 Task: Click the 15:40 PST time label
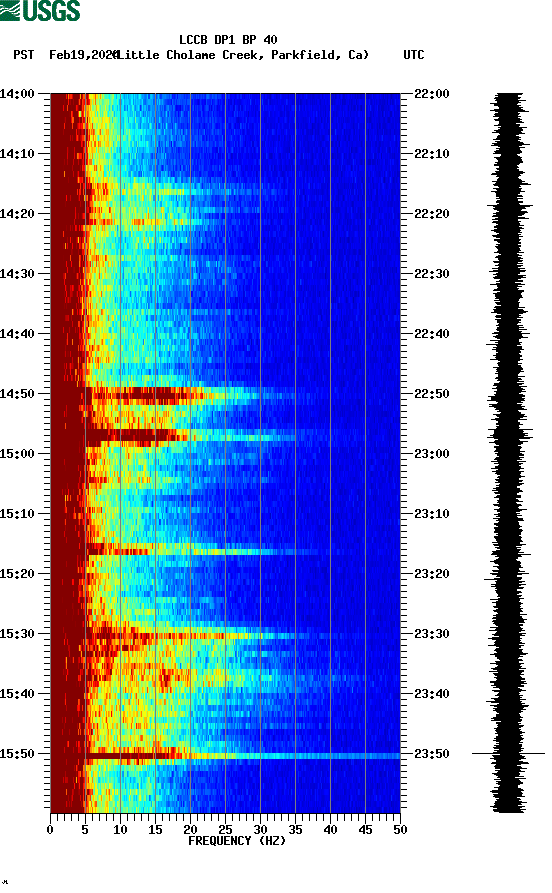[17, 694]
